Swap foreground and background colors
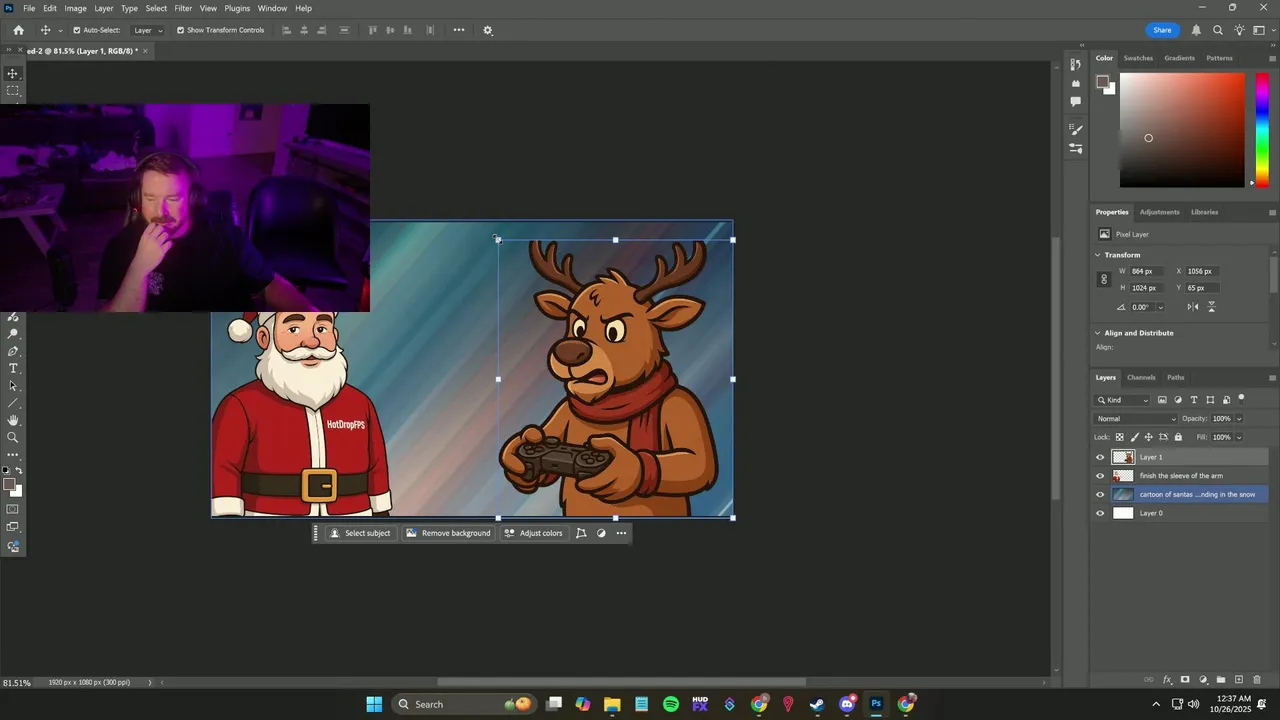Screen dimensions: 1280x720 [x=19, y=470]
